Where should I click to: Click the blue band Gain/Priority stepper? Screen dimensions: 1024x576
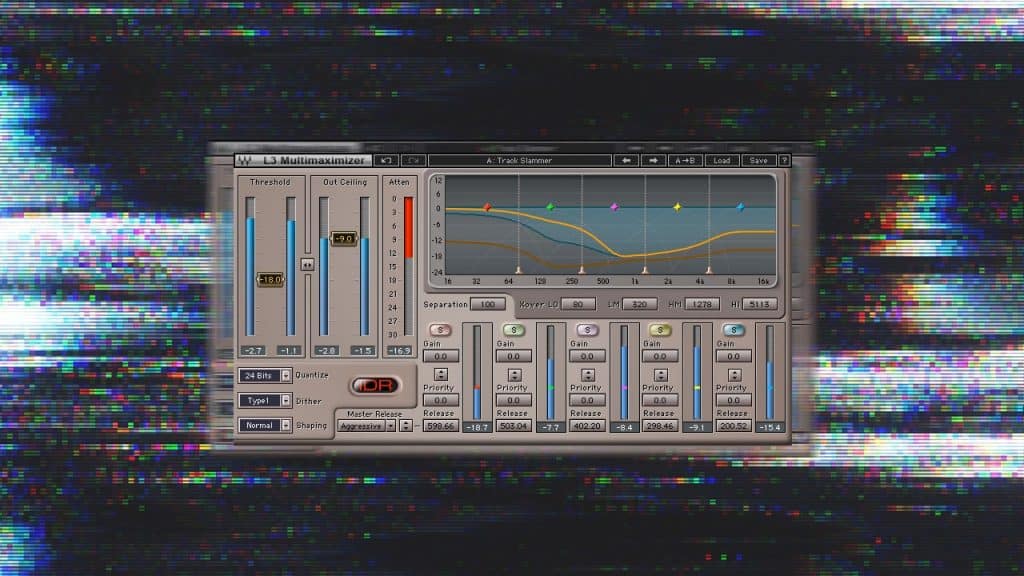735,375
